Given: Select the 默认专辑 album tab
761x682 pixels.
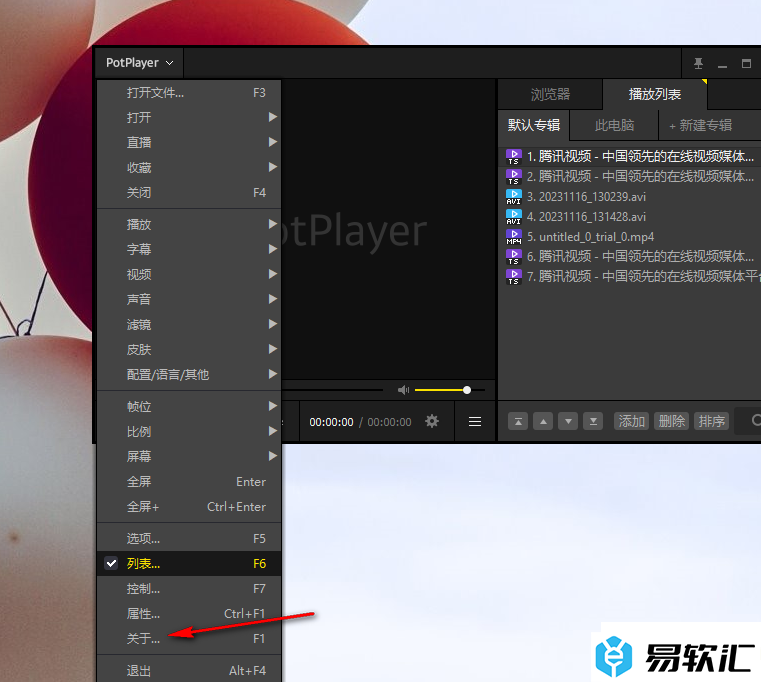Looking at the screenshot, I should click(x=534, y=125).
